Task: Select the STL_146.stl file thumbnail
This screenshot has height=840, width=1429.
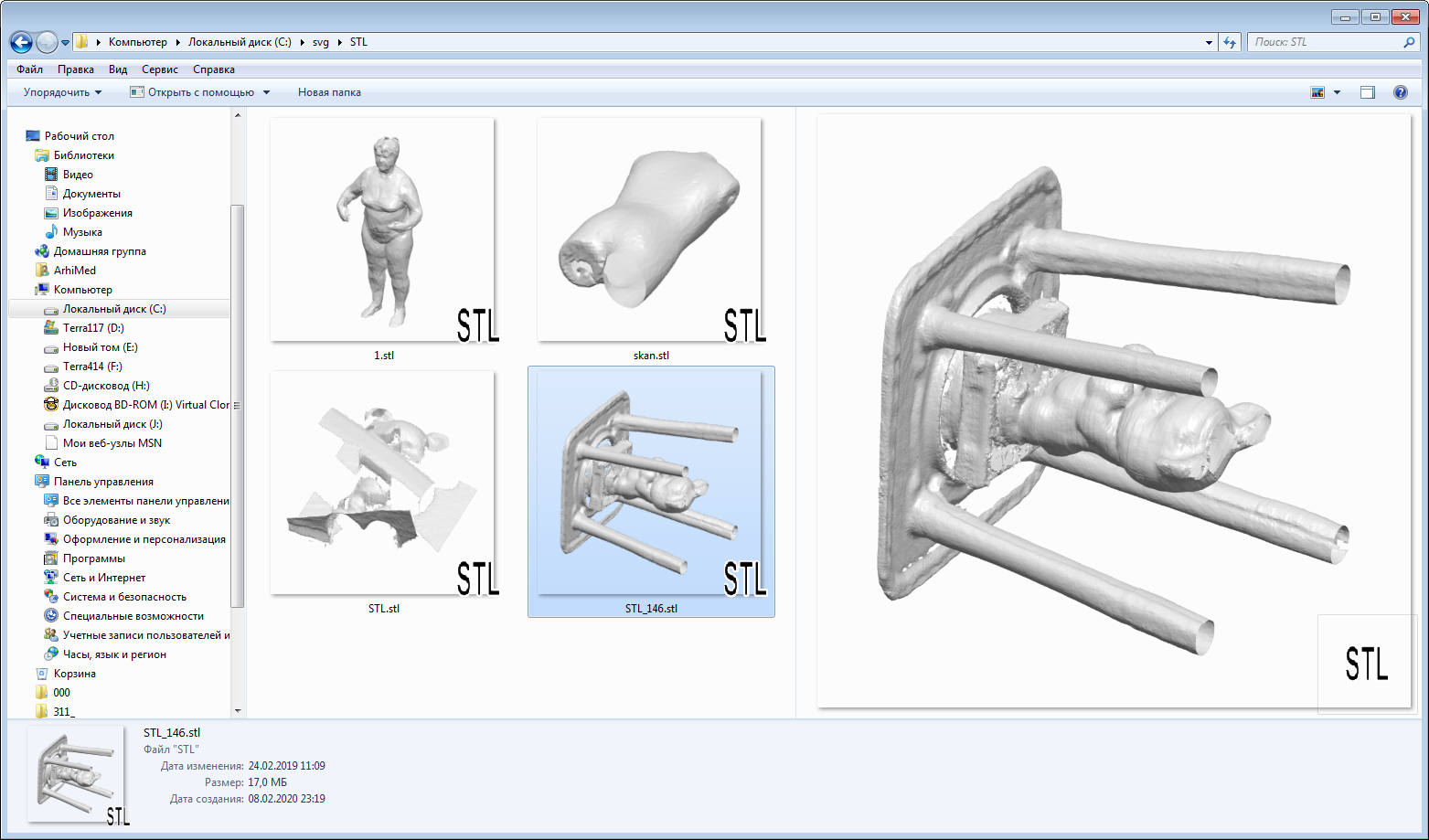Action: pos(651,493)
